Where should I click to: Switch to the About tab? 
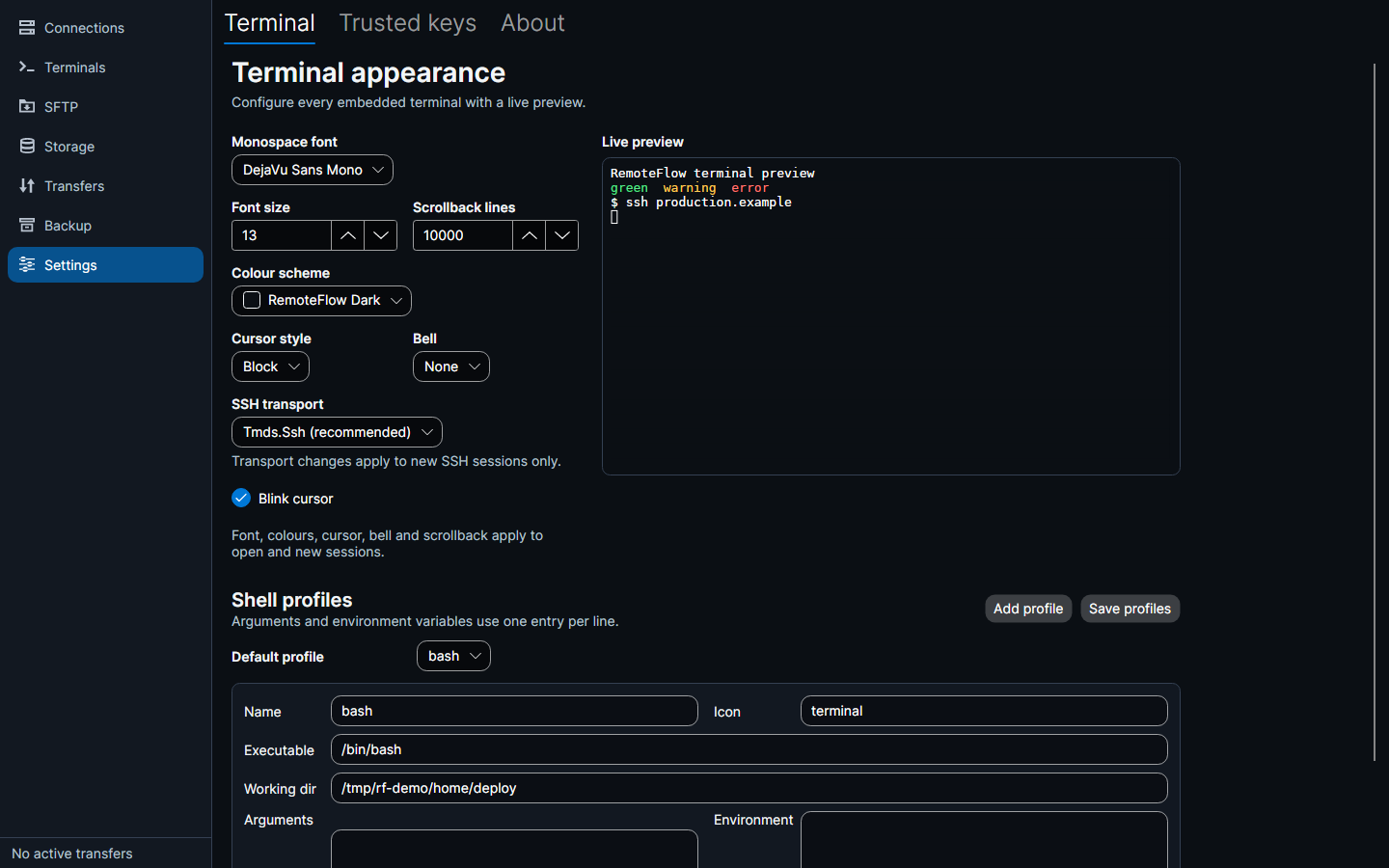click(532, 23)
